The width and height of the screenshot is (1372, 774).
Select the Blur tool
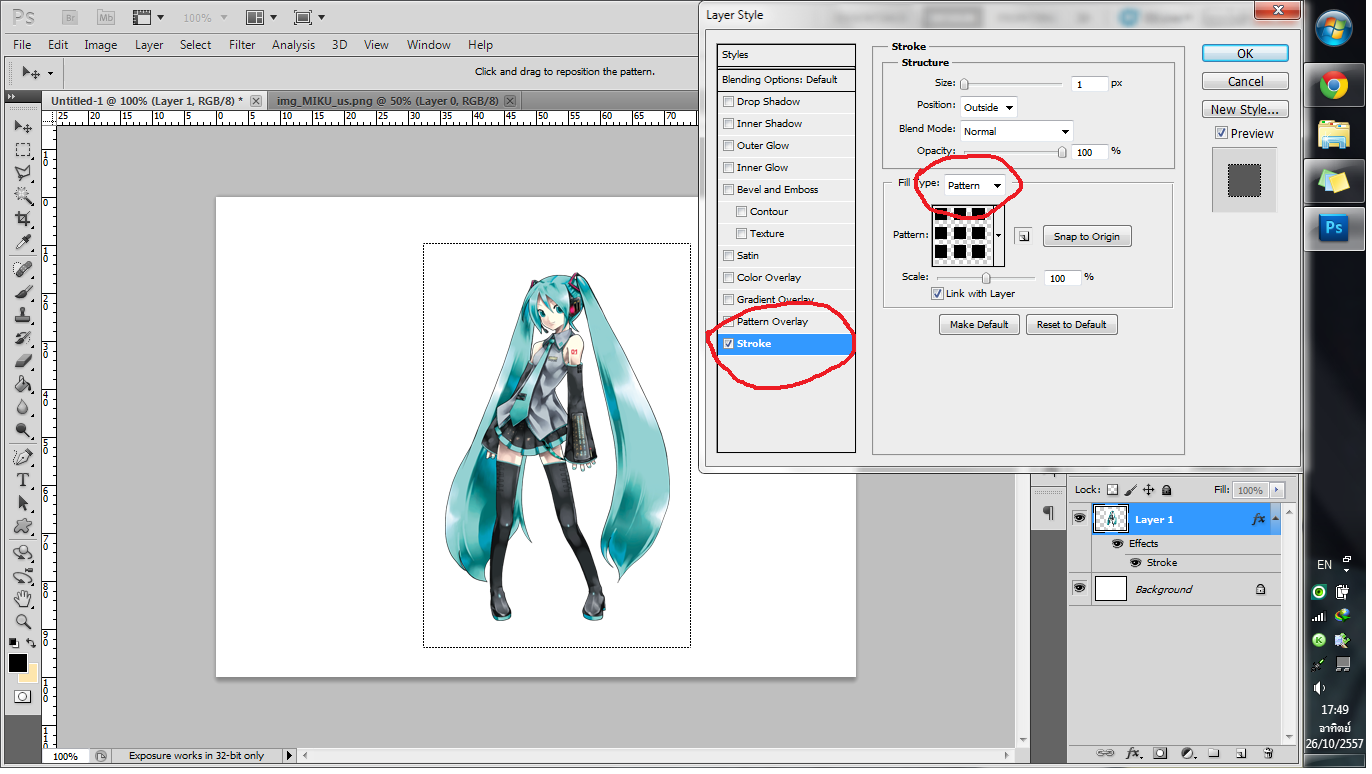pos(22,408)
